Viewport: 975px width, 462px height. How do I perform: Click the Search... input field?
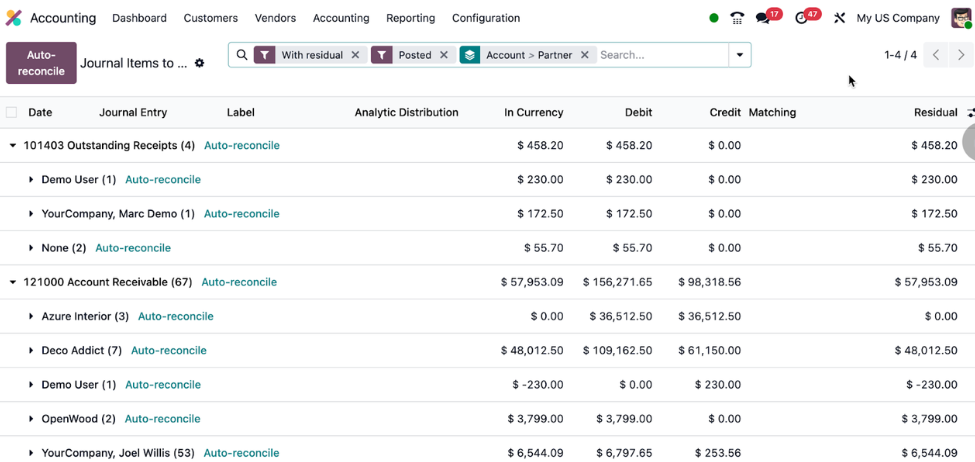(x=662, y=55)
